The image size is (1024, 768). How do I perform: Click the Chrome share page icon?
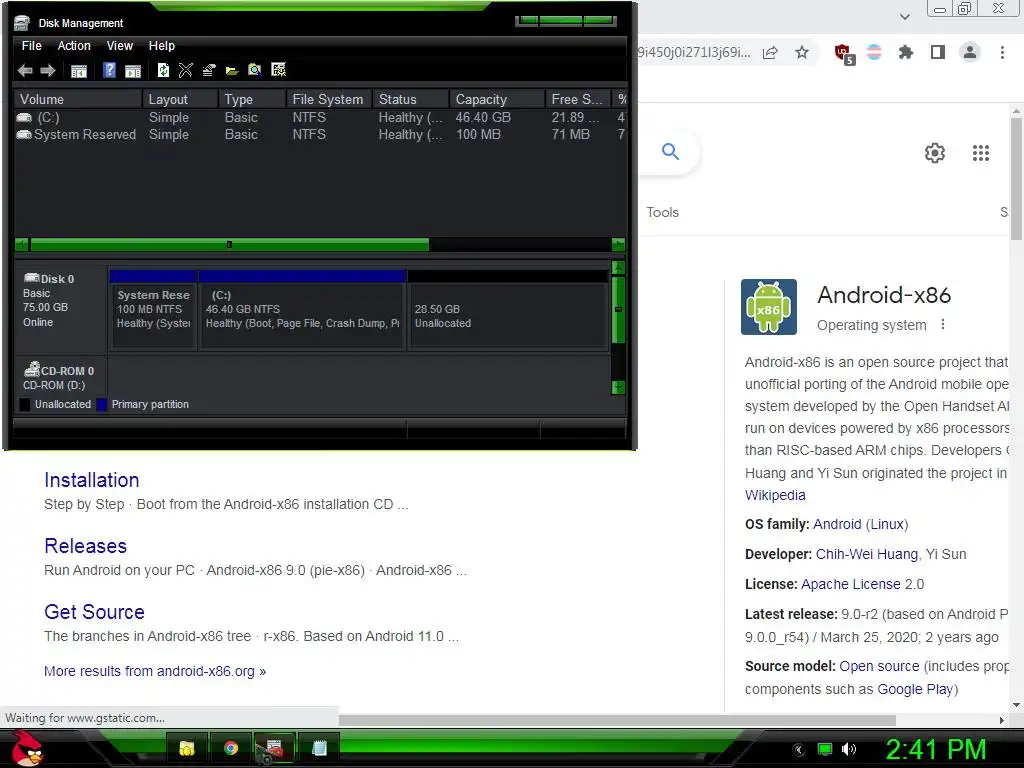click(x=771, y=52)
